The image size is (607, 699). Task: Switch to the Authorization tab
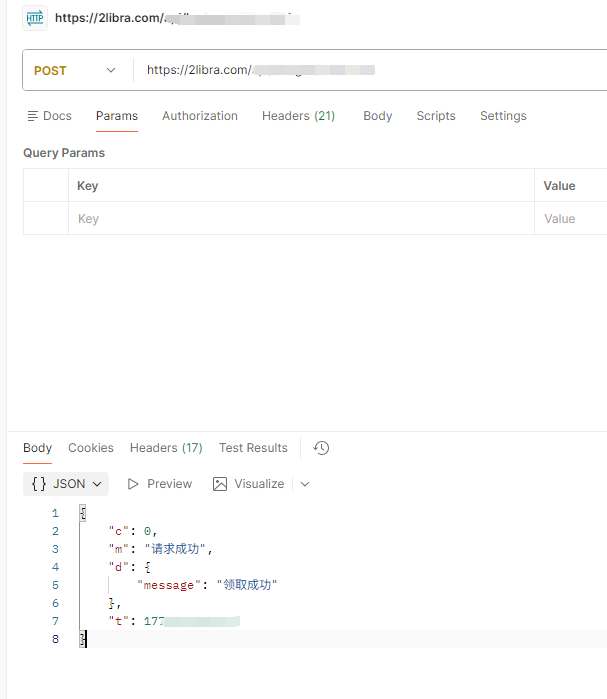200,116
